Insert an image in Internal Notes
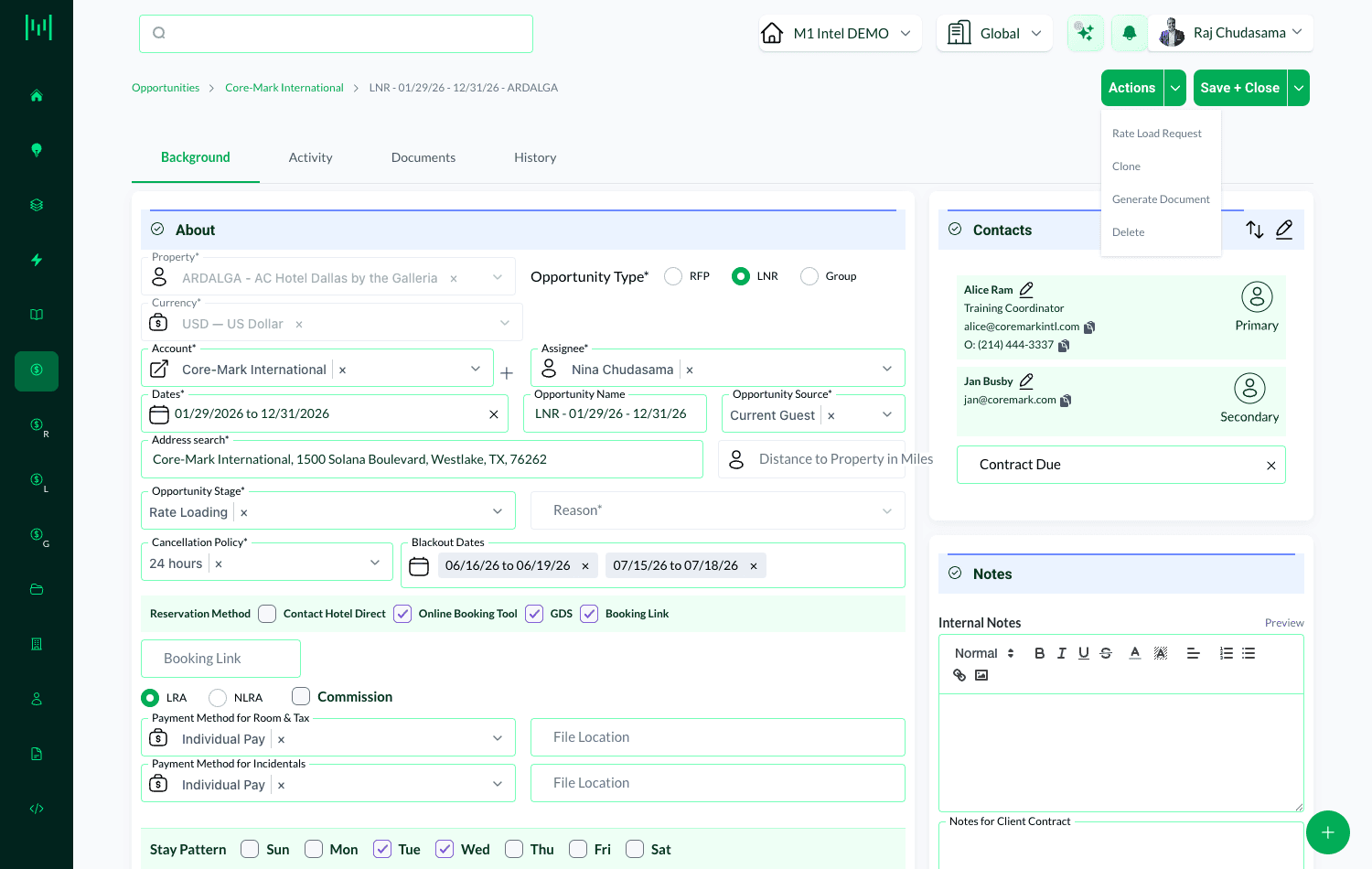 click(981, 675)
